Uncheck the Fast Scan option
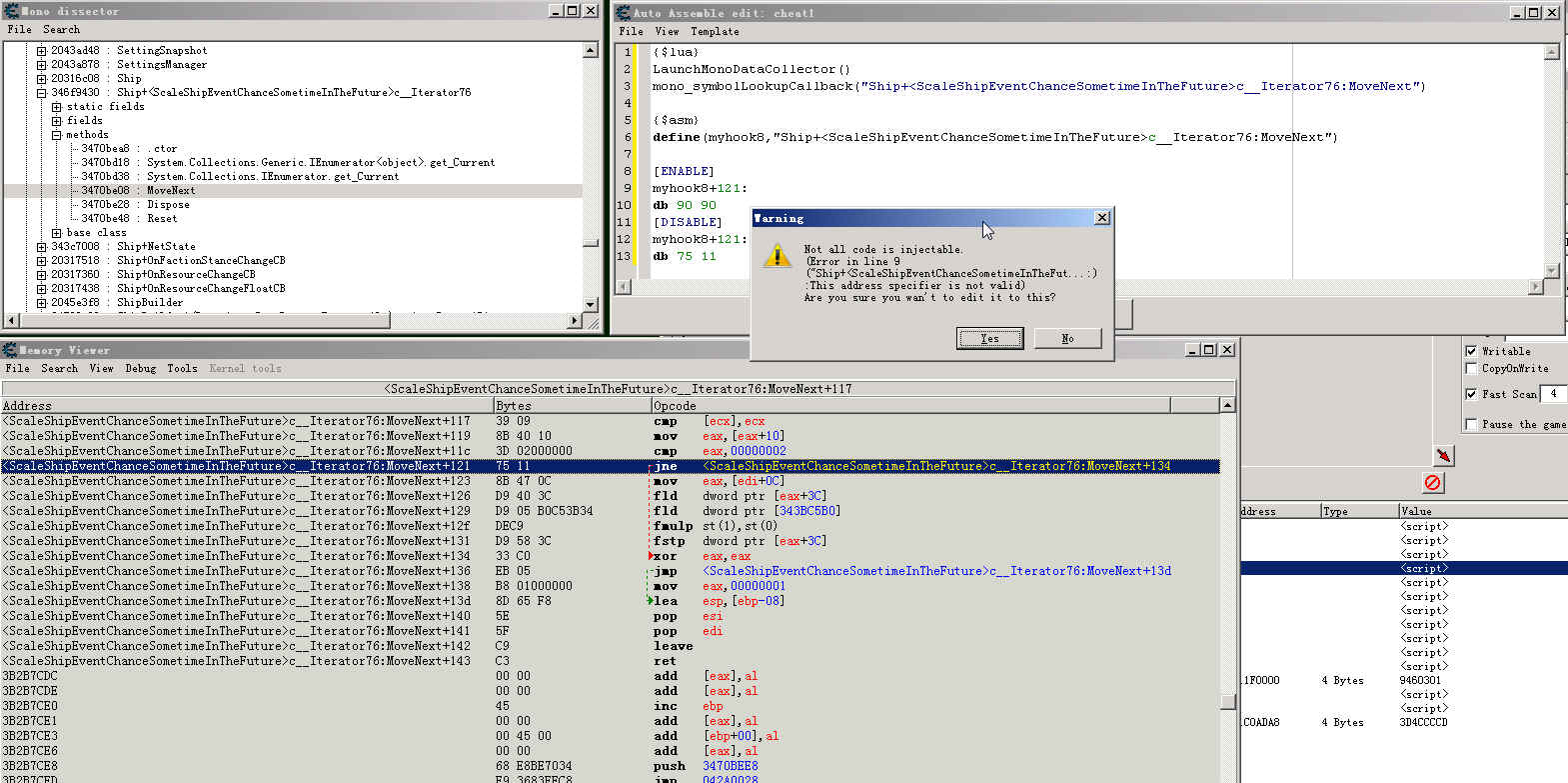Screen dimensions: 1568x783 1471,394
